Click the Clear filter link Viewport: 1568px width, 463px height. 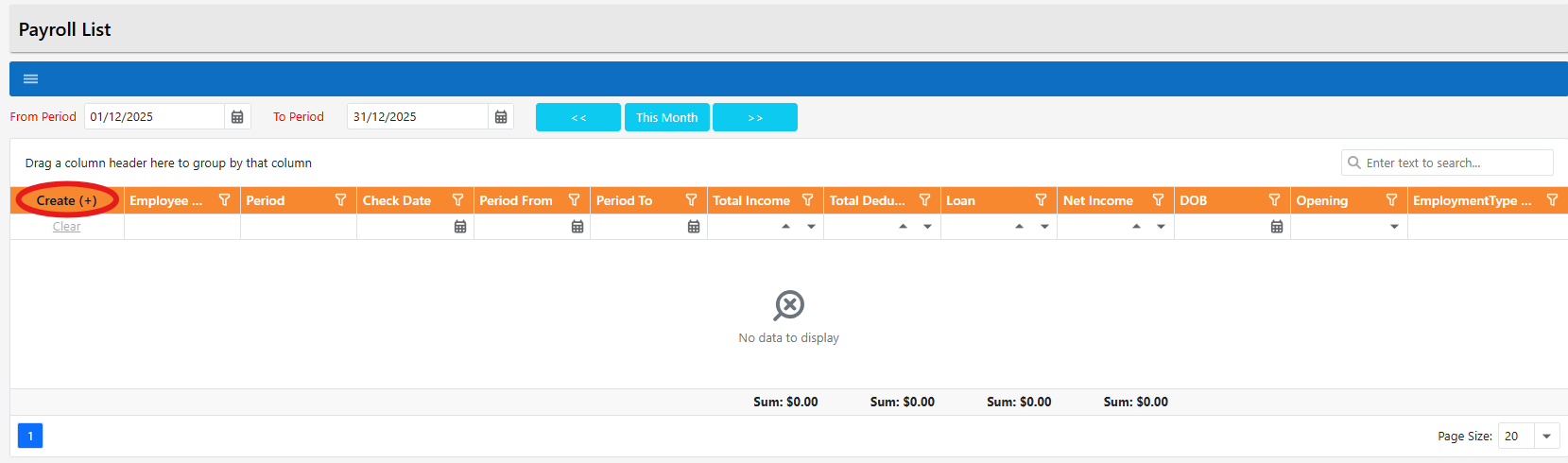(66, 227)
